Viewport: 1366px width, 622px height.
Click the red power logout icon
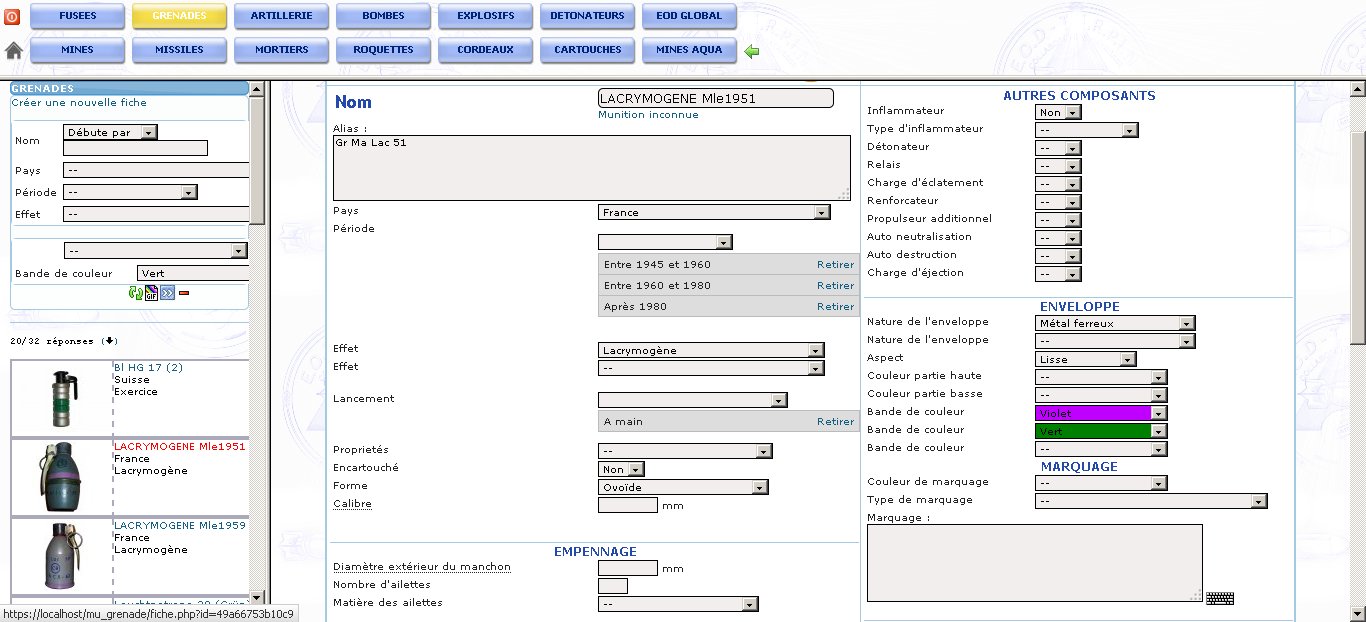13,17
